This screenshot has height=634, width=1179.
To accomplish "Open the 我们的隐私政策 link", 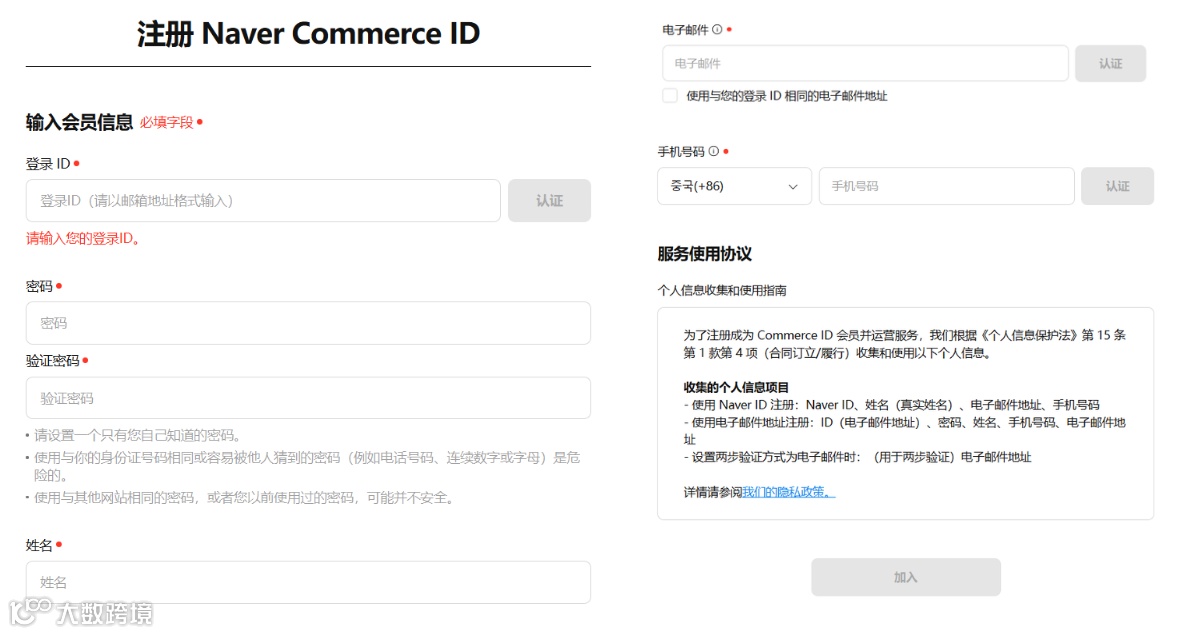I will coord(788,492).
